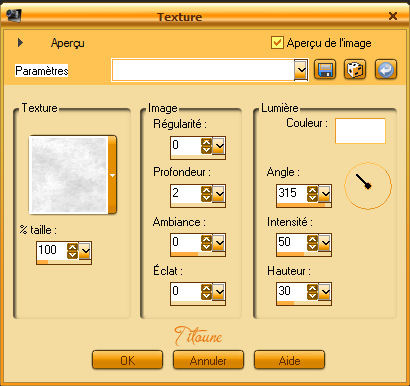Decrease Éclat with the down arrow

click(206, 296)
